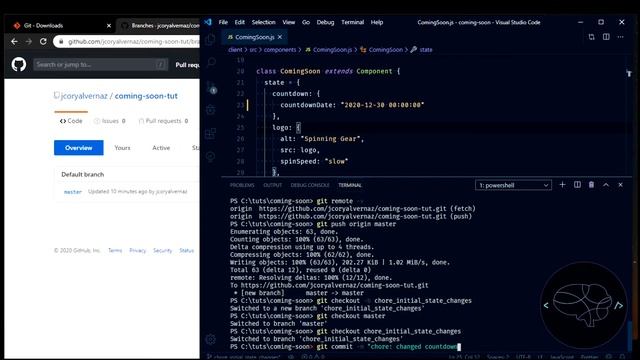Open the View menu

(289, 22)
